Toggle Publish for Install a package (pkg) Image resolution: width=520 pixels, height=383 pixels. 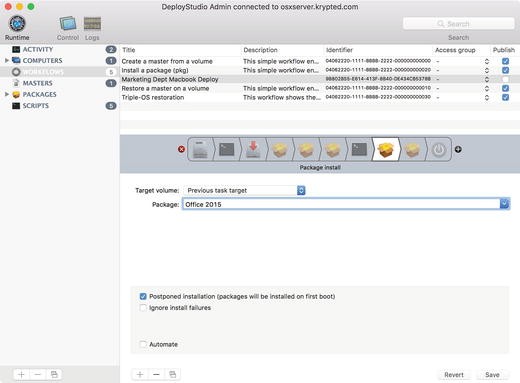505,70
